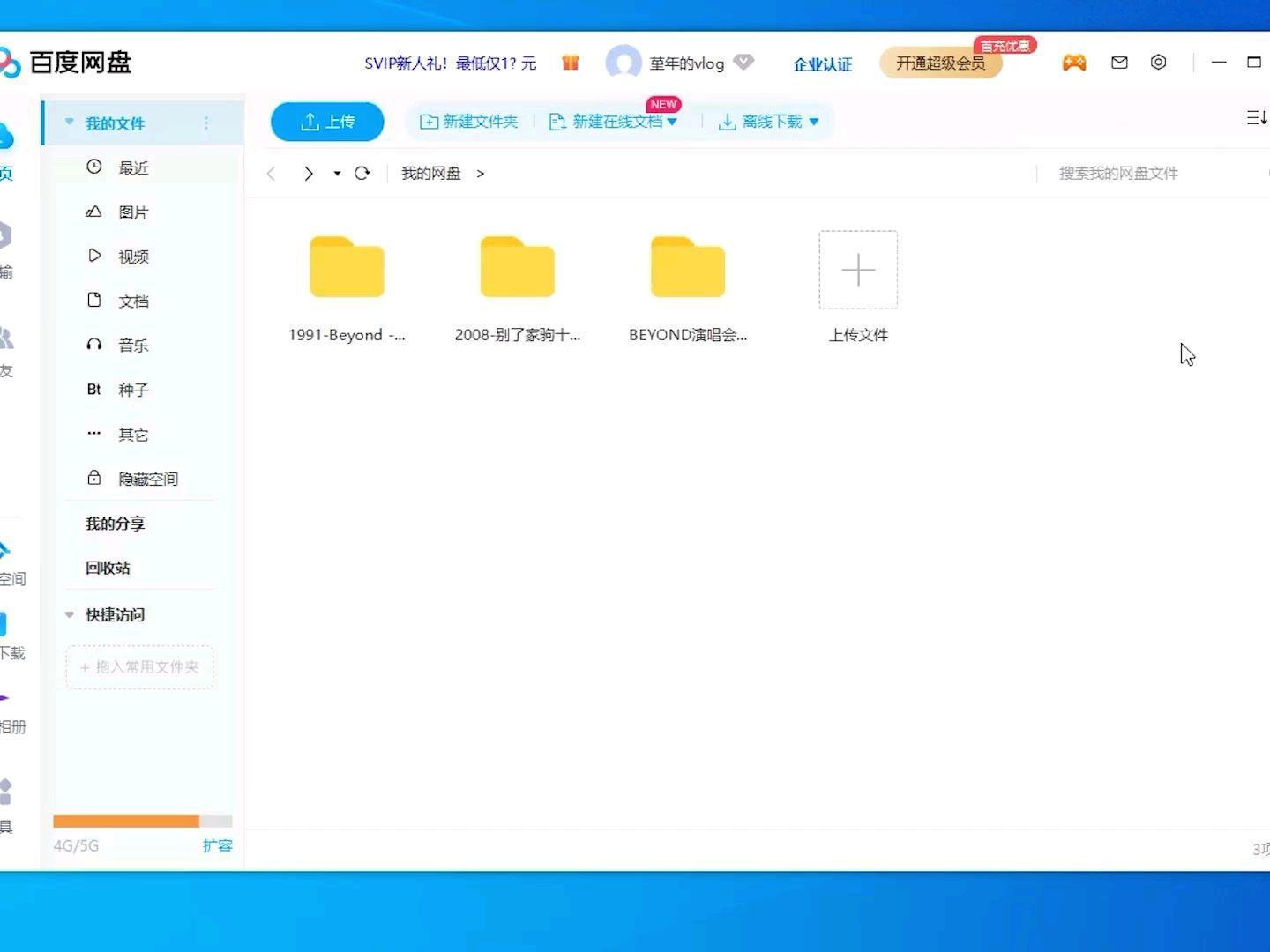
Task: Click the 百度网盘 logo
Action: pos(66,63)
